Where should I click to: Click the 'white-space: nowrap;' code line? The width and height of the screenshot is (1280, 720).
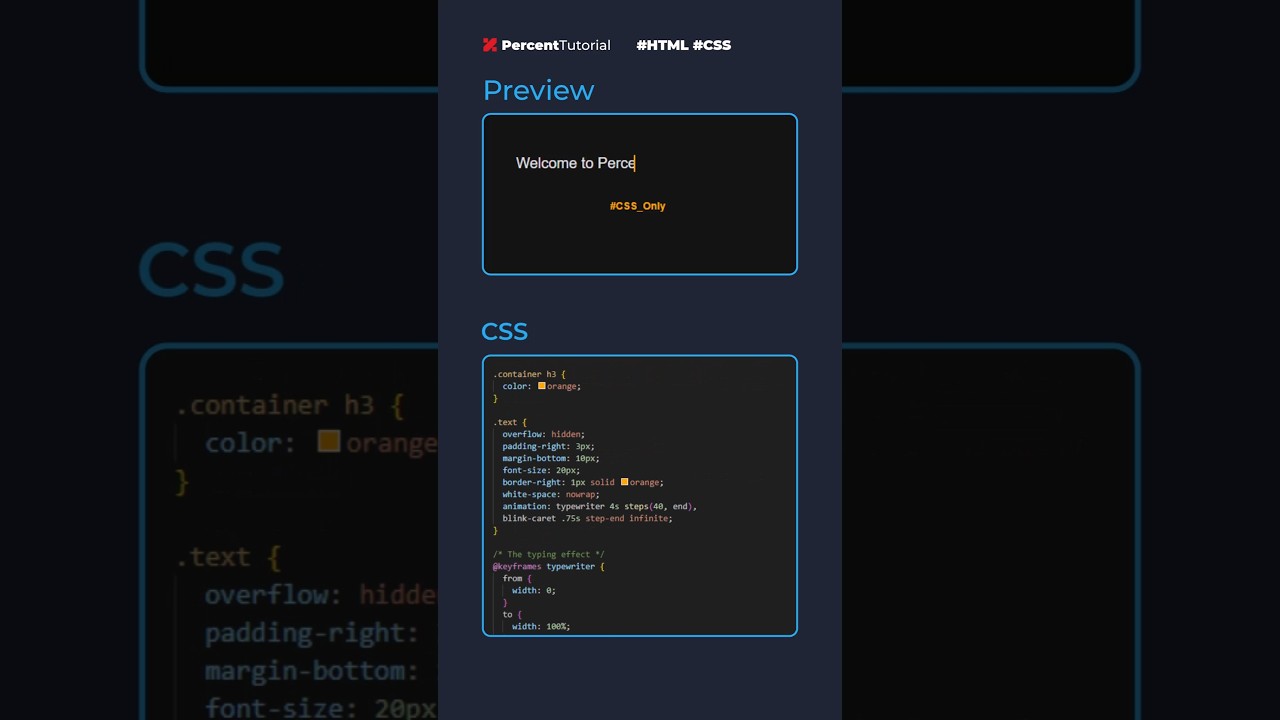[551, 494]
